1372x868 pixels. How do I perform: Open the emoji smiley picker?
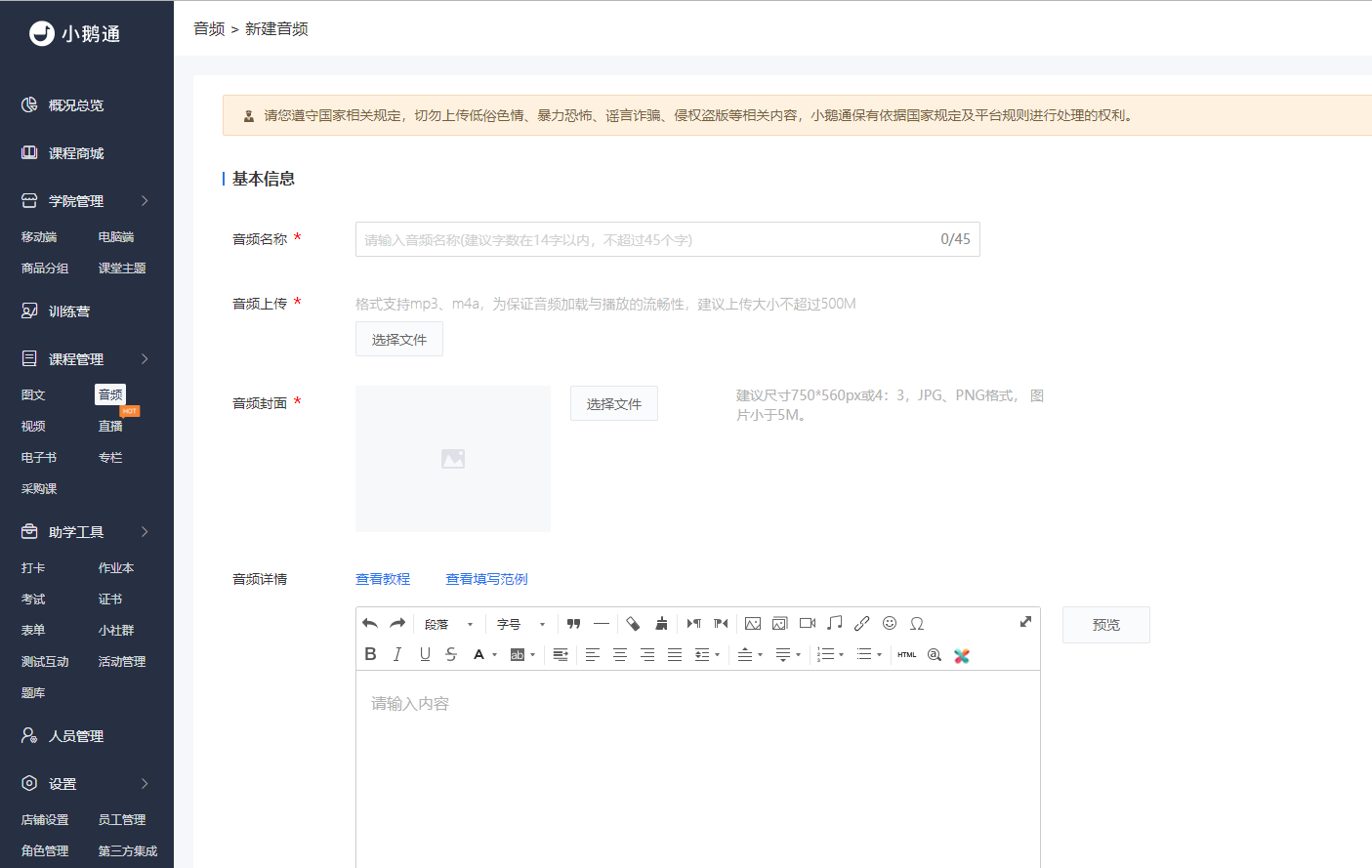coord(890,623)
